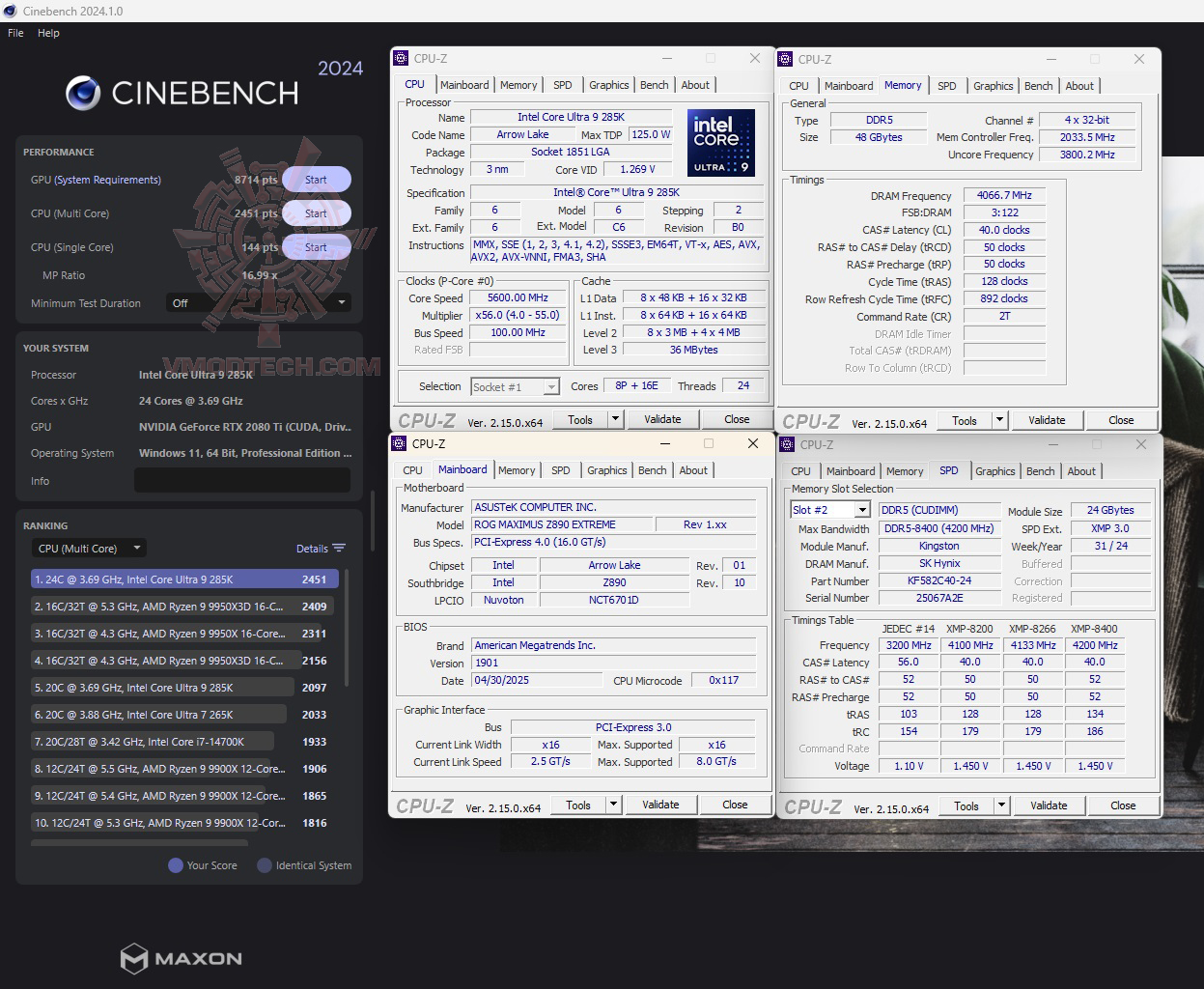
Task: Minimize the Memory CPU-Z window
Action: 1050,59
